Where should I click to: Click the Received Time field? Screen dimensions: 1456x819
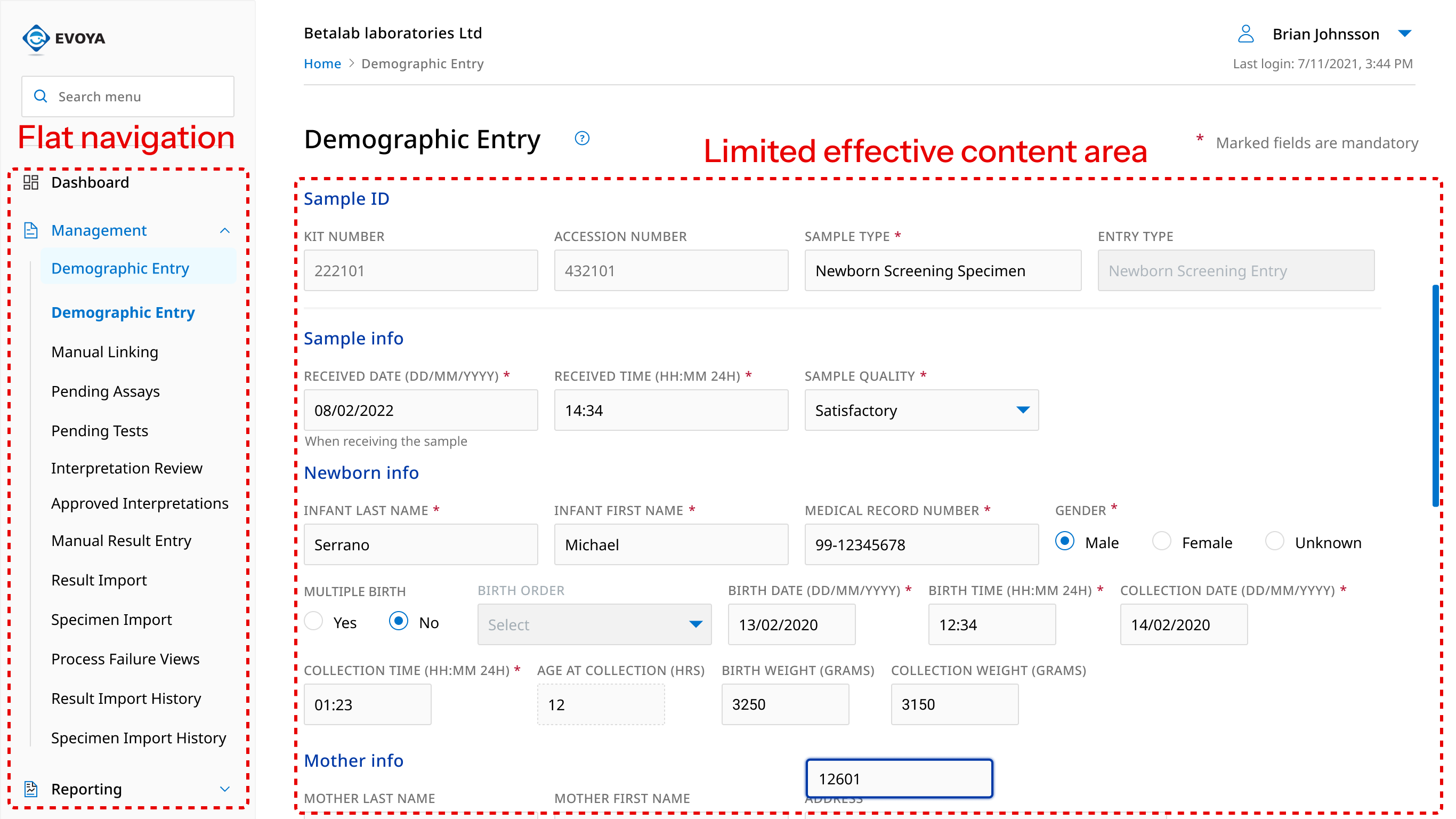click(x=672, y=410)
